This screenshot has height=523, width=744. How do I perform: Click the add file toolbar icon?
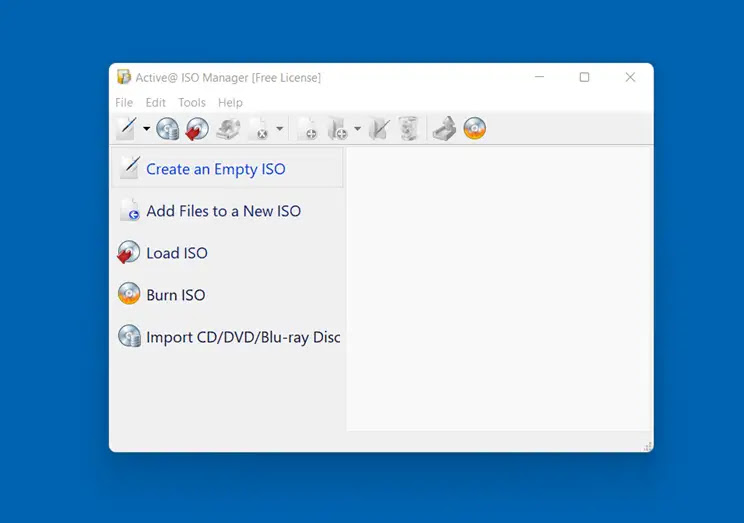[307, 129]
